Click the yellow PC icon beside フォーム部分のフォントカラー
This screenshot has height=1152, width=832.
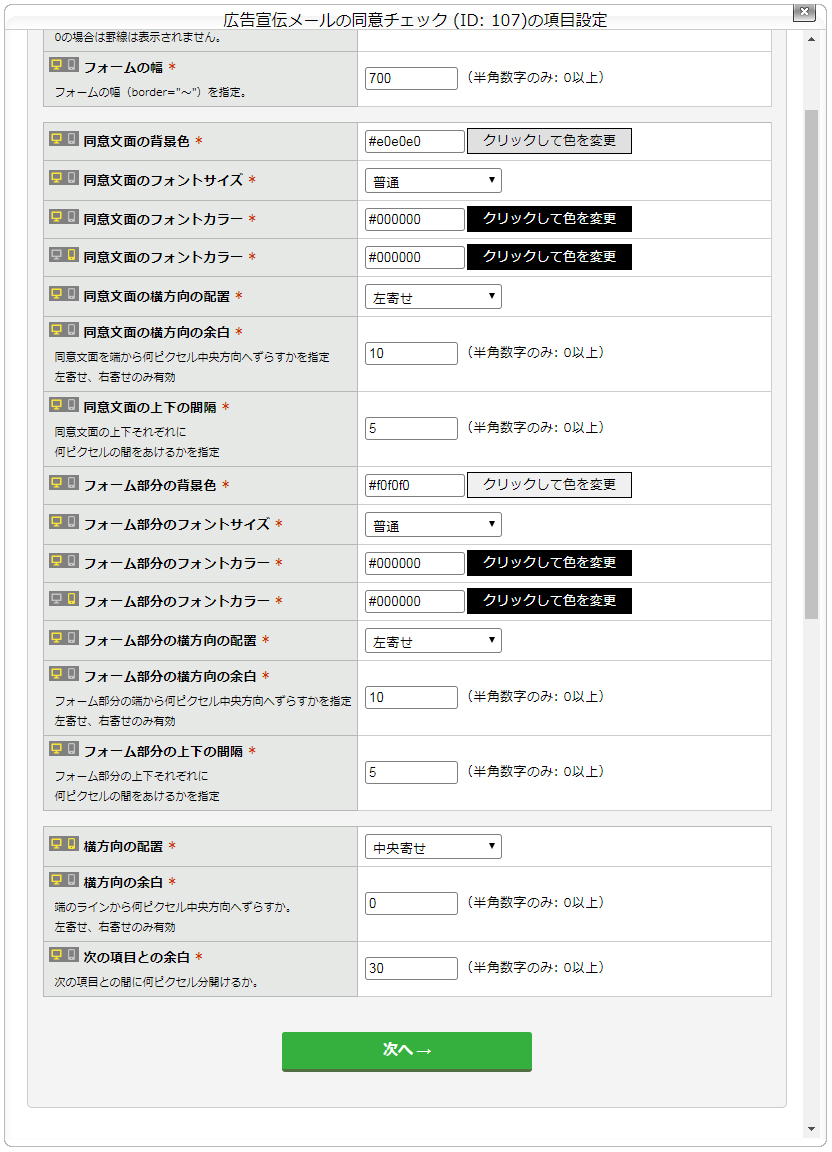57,560
